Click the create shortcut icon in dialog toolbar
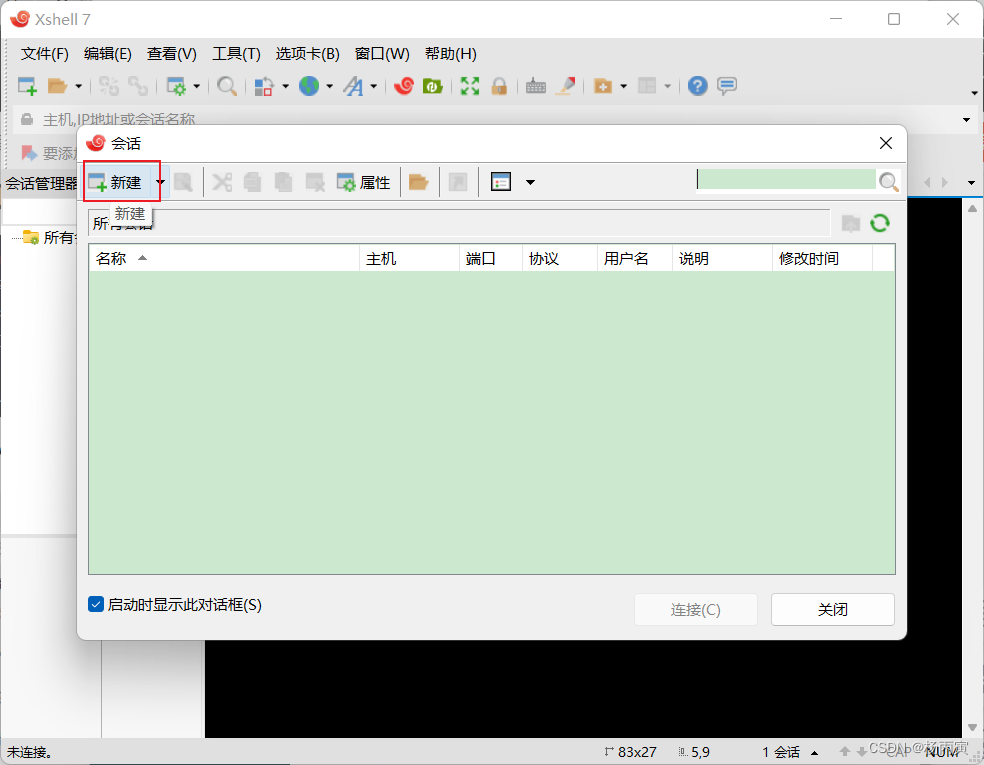The width and height of the screenshot is (984, 765). coord(458,183)
